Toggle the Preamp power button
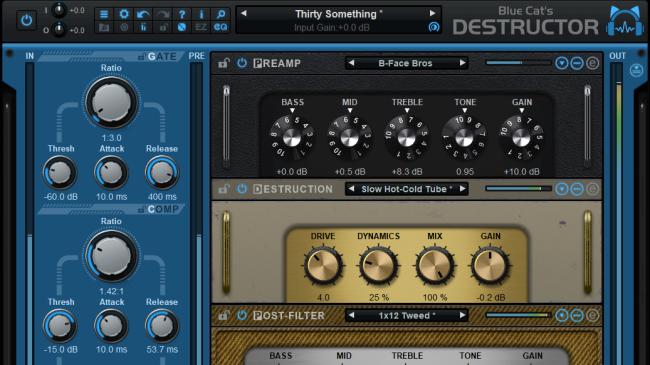 (242, 63)
